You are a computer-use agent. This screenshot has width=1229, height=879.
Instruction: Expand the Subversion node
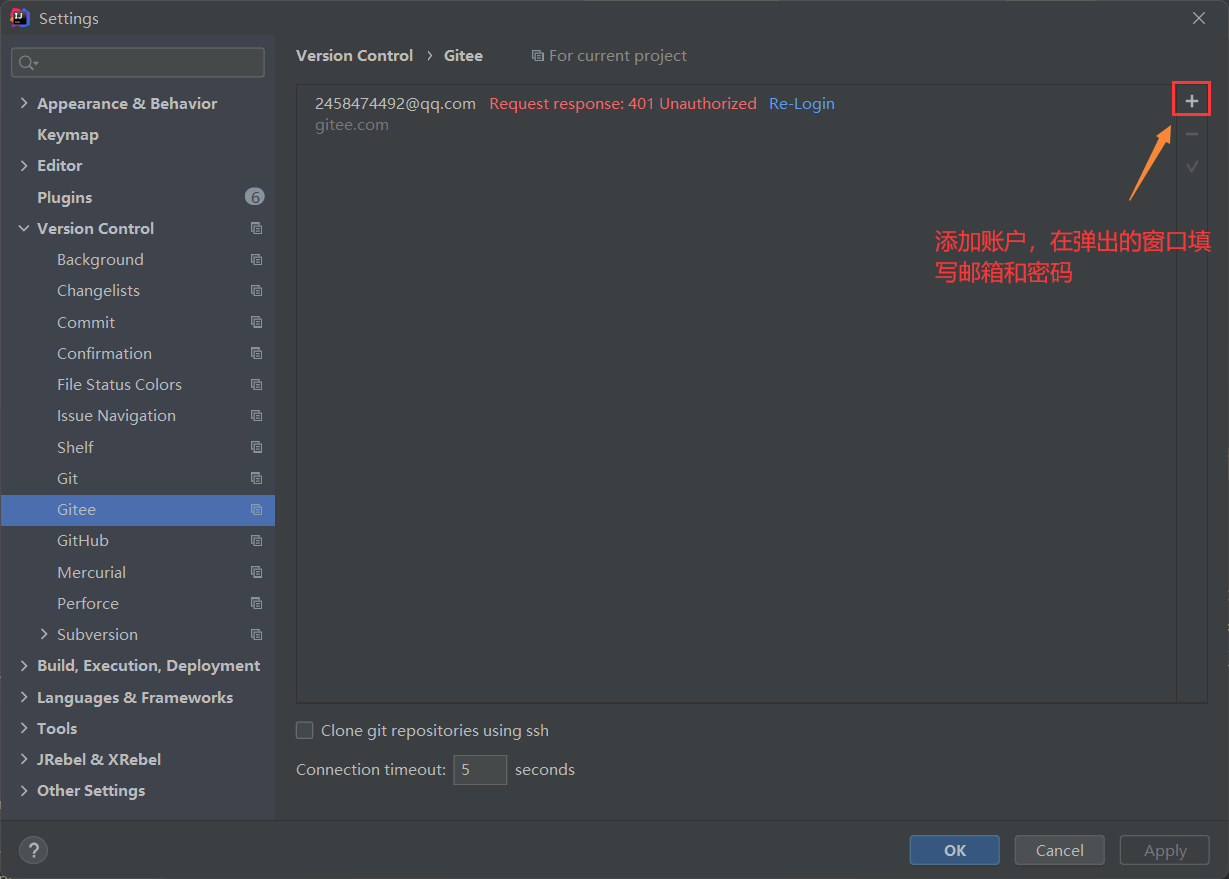(44, 634)
